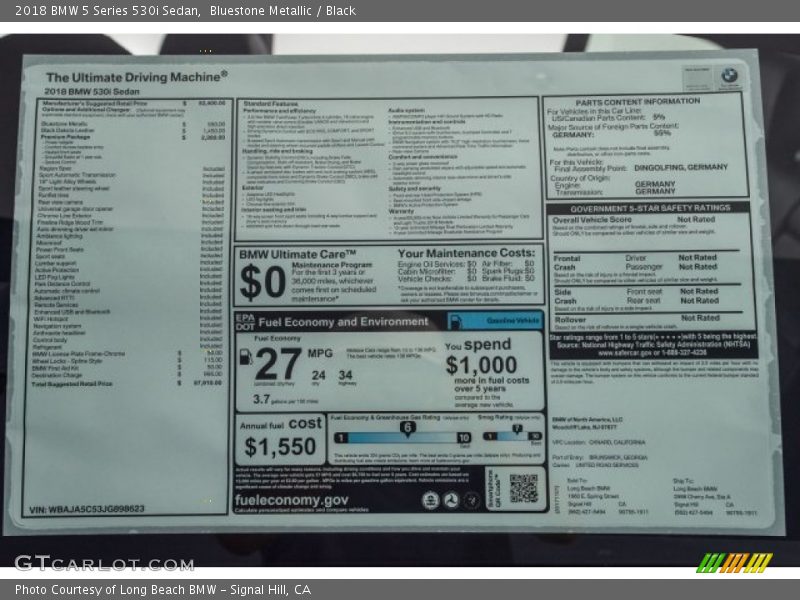Click 'PARTS CONTENT INFORMATION' heading

(638, 102)
